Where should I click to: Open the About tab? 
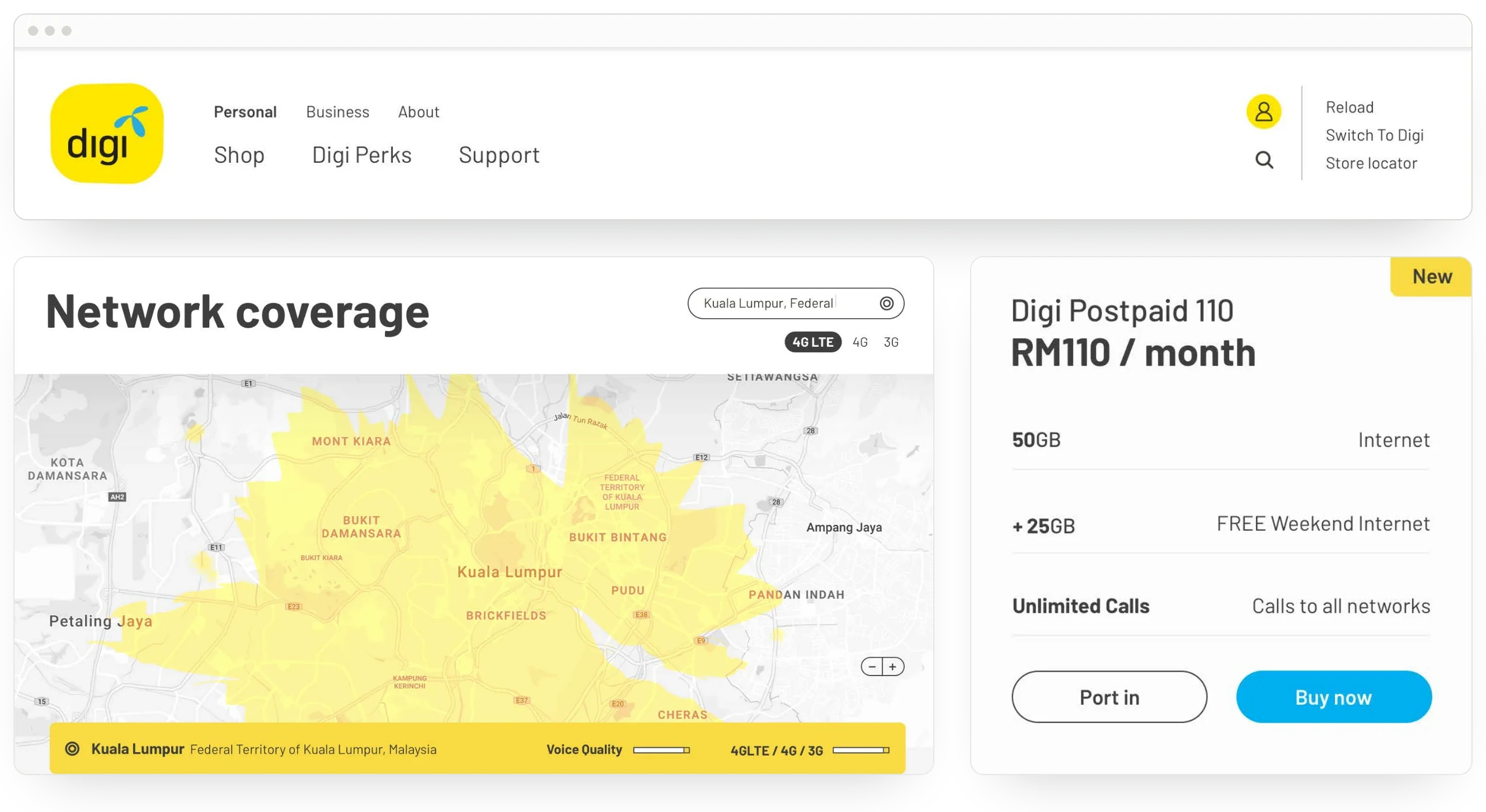coord(419,112)
